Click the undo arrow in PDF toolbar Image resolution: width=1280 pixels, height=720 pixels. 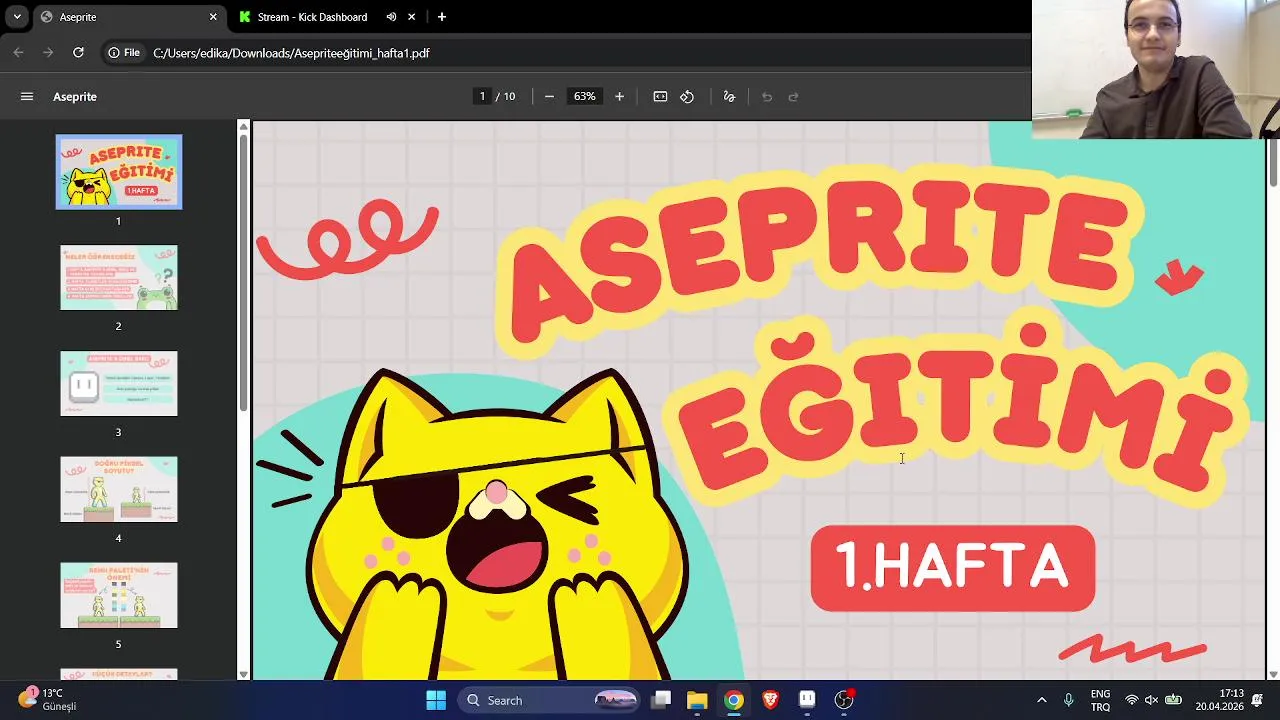click(x=767, y=97)
